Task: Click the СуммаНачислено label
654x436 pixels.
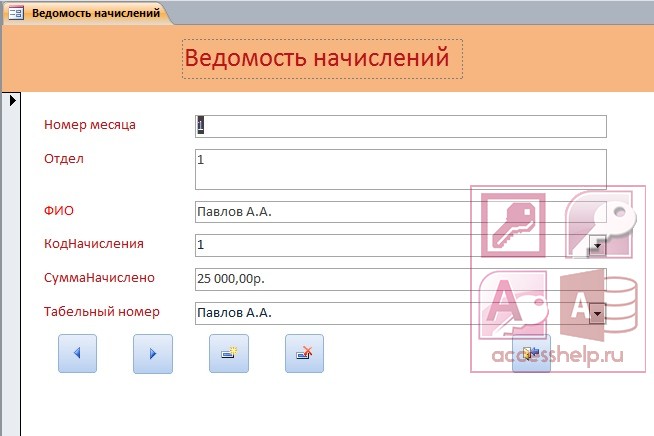Action: (99, 277)
